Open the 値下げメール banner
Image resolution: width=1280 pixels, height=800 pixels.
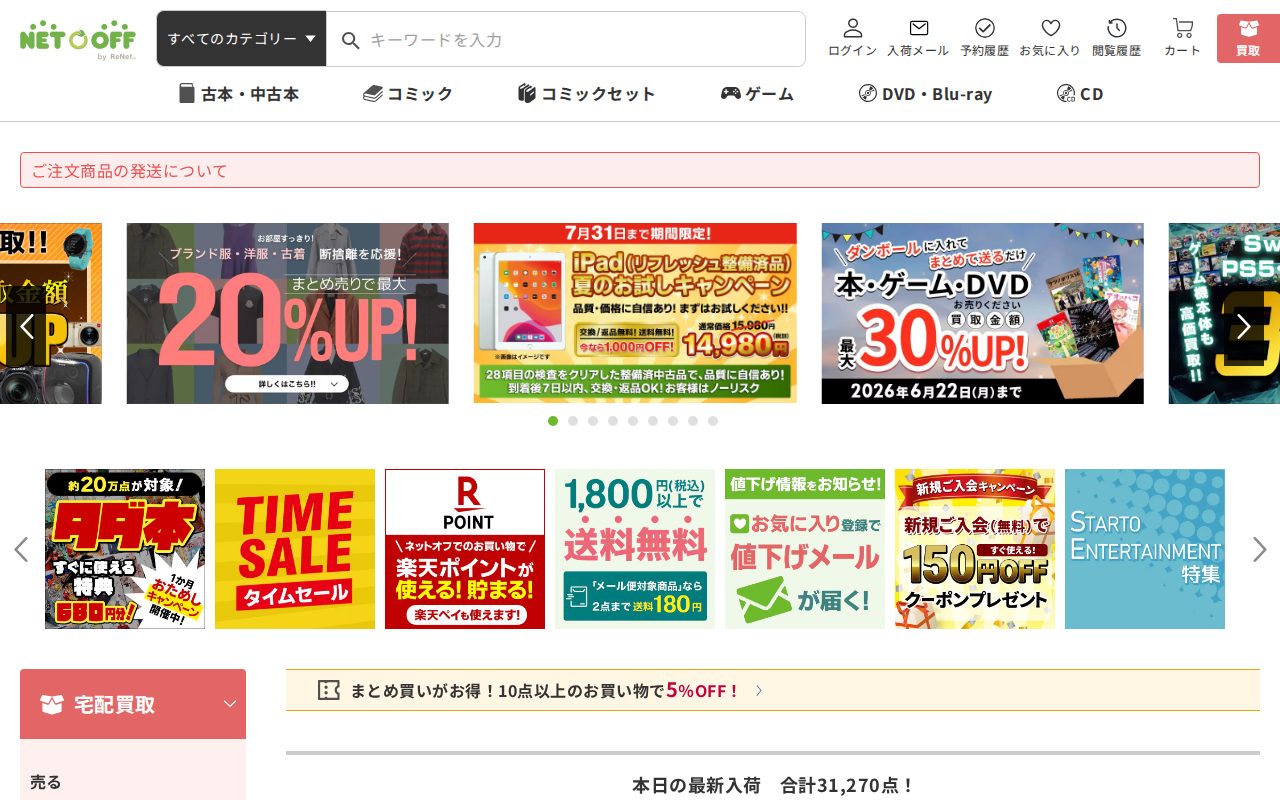coord(805,549)
